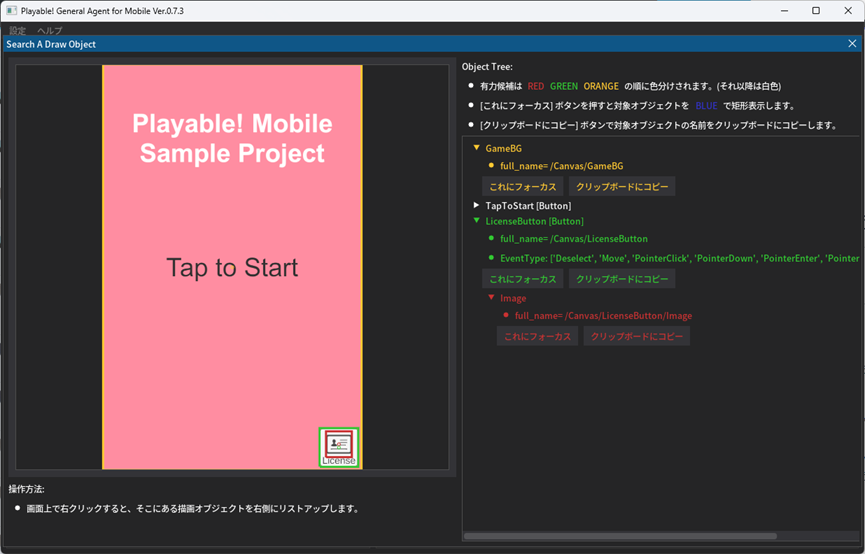The image size is (865, 554).
Task: Click the Object Tree: heading
Action: 487,67
